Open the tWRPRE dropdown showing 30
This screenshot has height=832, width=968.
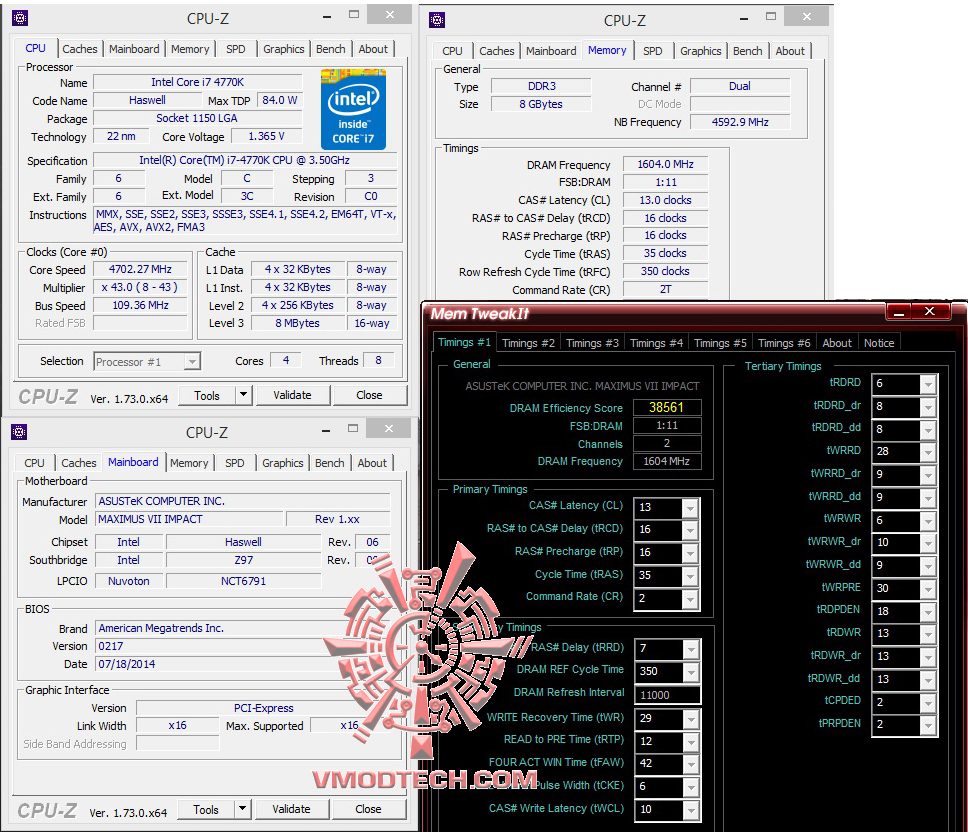click(928, 589)
